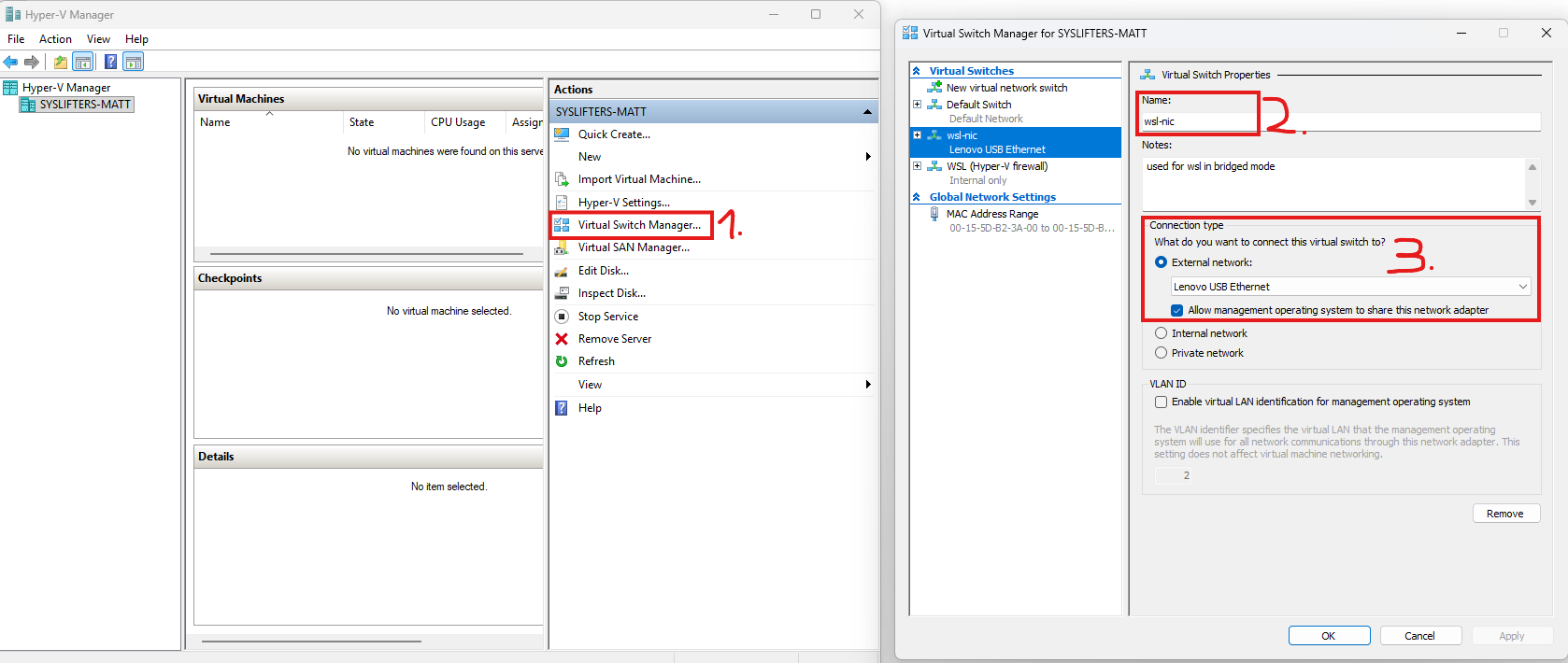This screenshot has width=1568, height=663.
Task: Toggle Allow management OS to share adapter checkbox
Action: point(1177,310)
